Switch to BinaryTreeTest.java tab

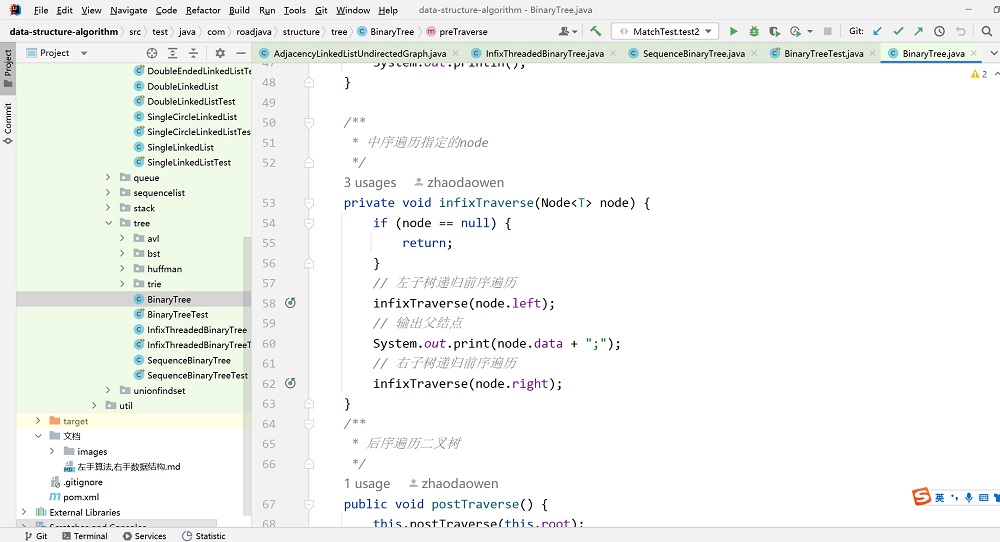pyautogui.click(x=823, y=54)
